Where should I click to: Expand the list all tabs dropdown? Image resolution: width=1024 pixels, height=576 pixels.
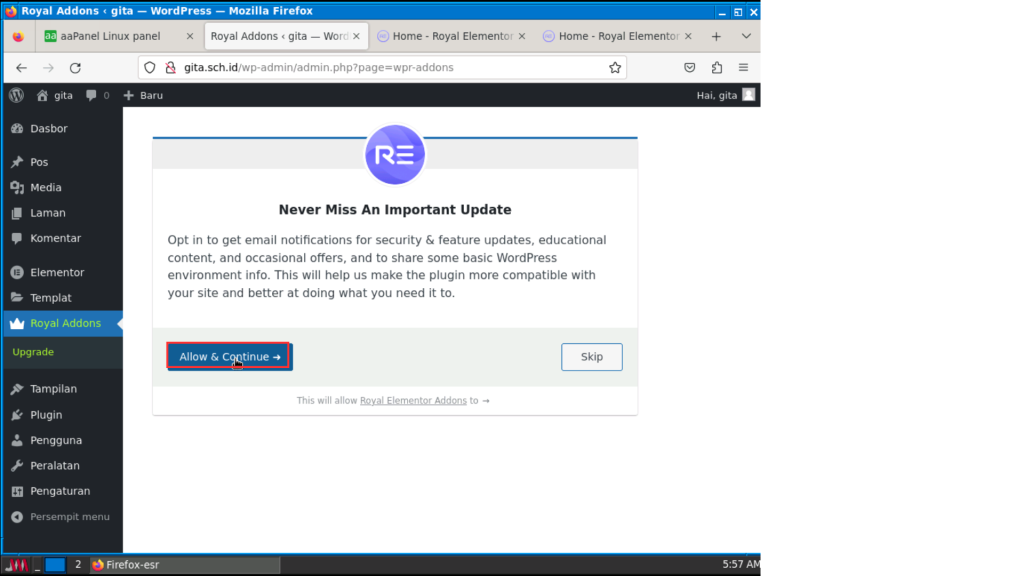(x=745, y=36)
